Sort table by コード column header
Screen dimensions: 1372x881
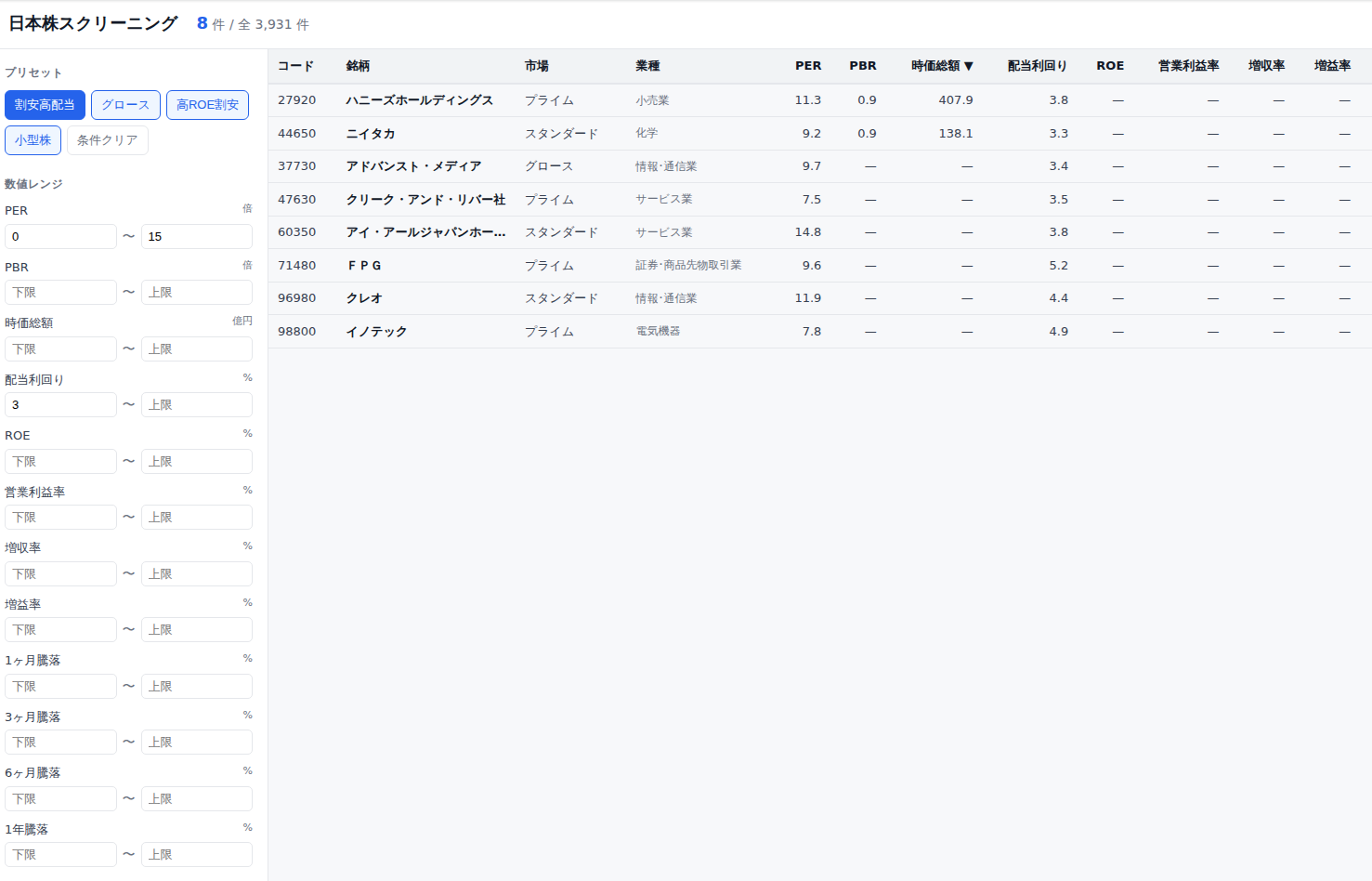296,66
